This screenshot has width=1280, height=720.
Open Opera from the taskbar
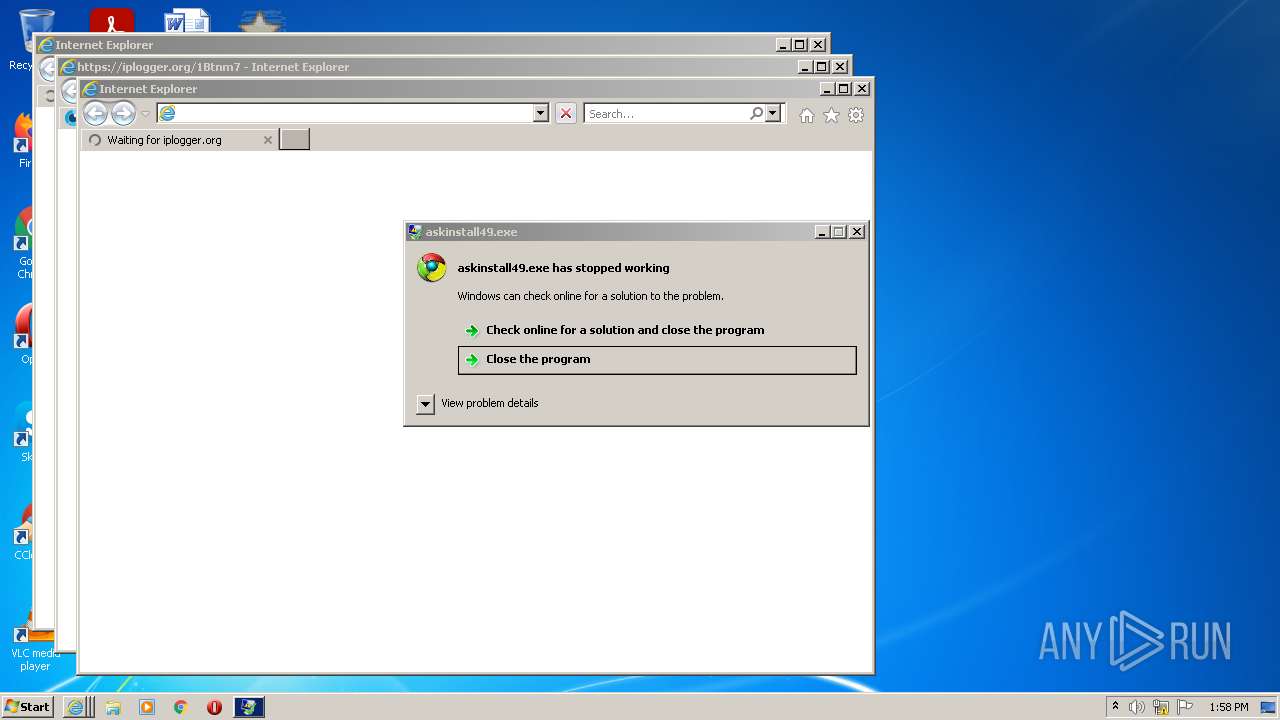[x=214, y=707]
